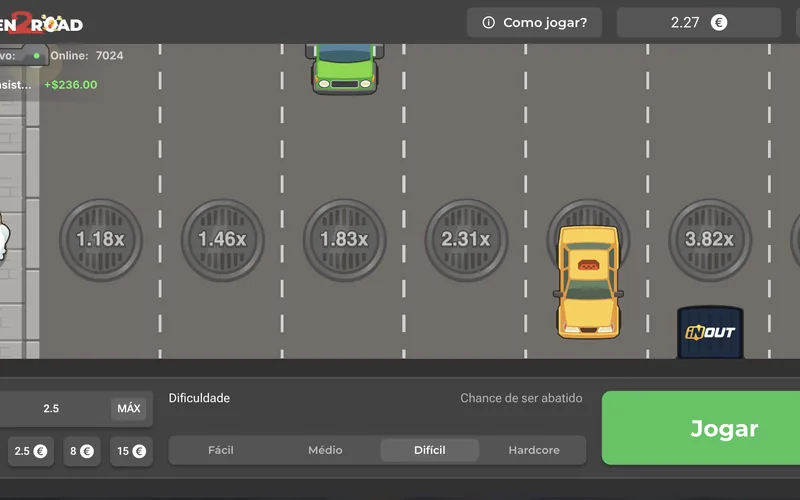Click the balance display showing 2.27
800x500 pixels.
pos(698,22)
